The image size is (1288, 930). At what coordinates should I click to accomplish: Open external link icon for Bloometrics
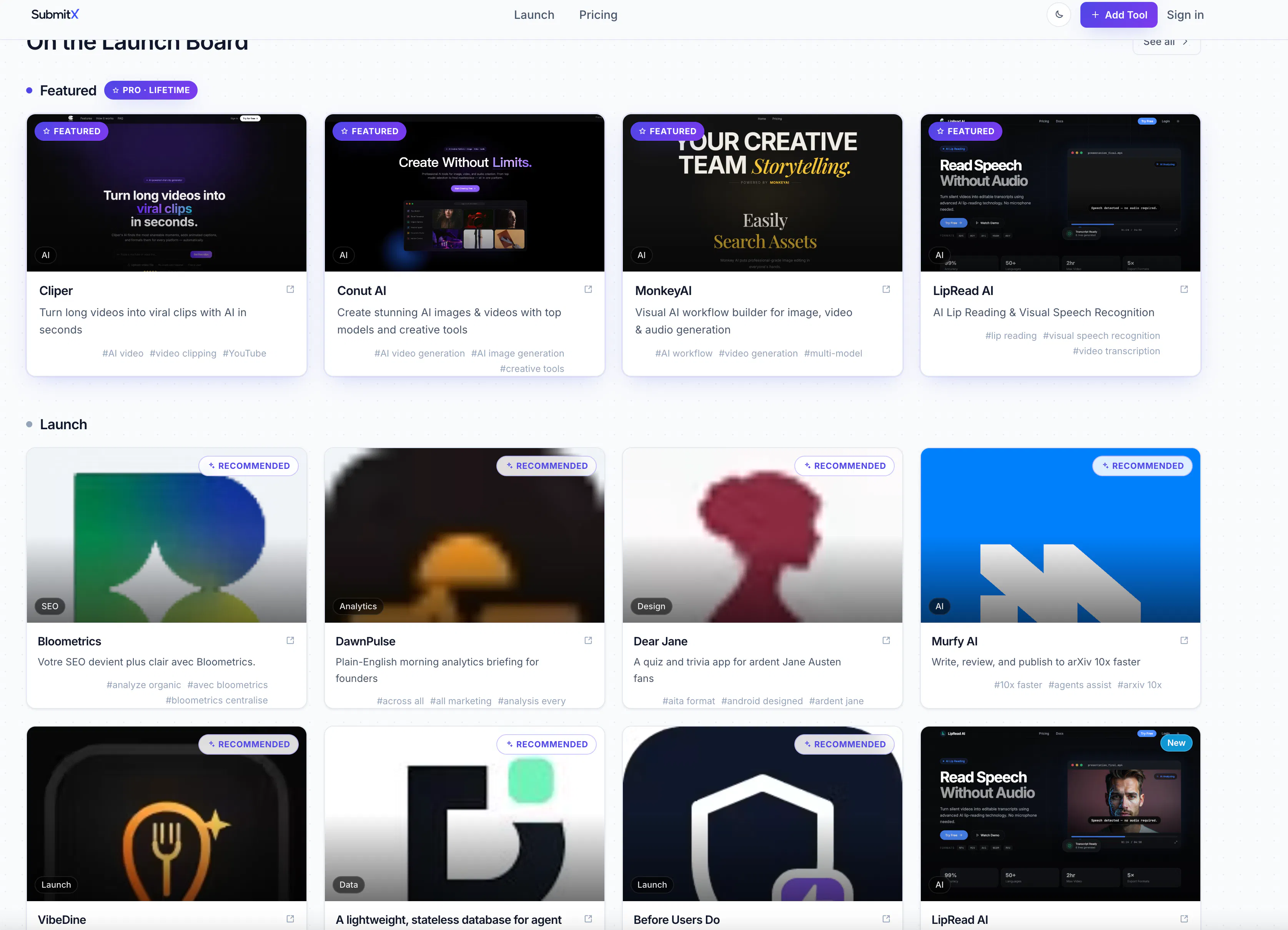click(290, 640)
